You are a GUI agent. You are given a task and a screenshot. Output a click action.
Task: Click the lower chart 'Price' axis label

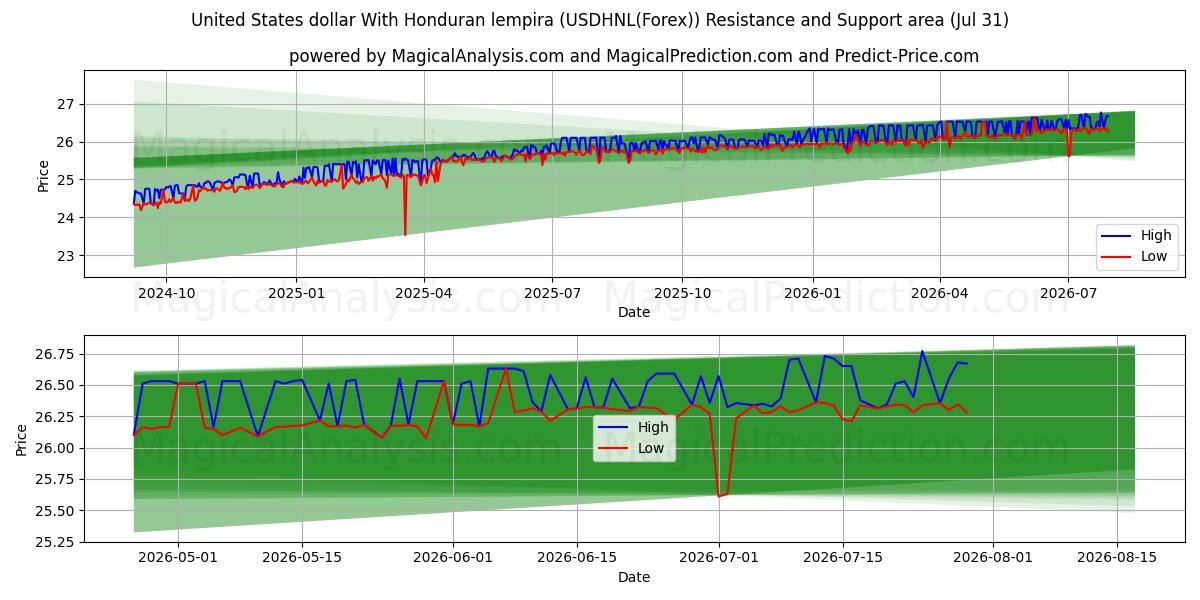tap(22, 439)
